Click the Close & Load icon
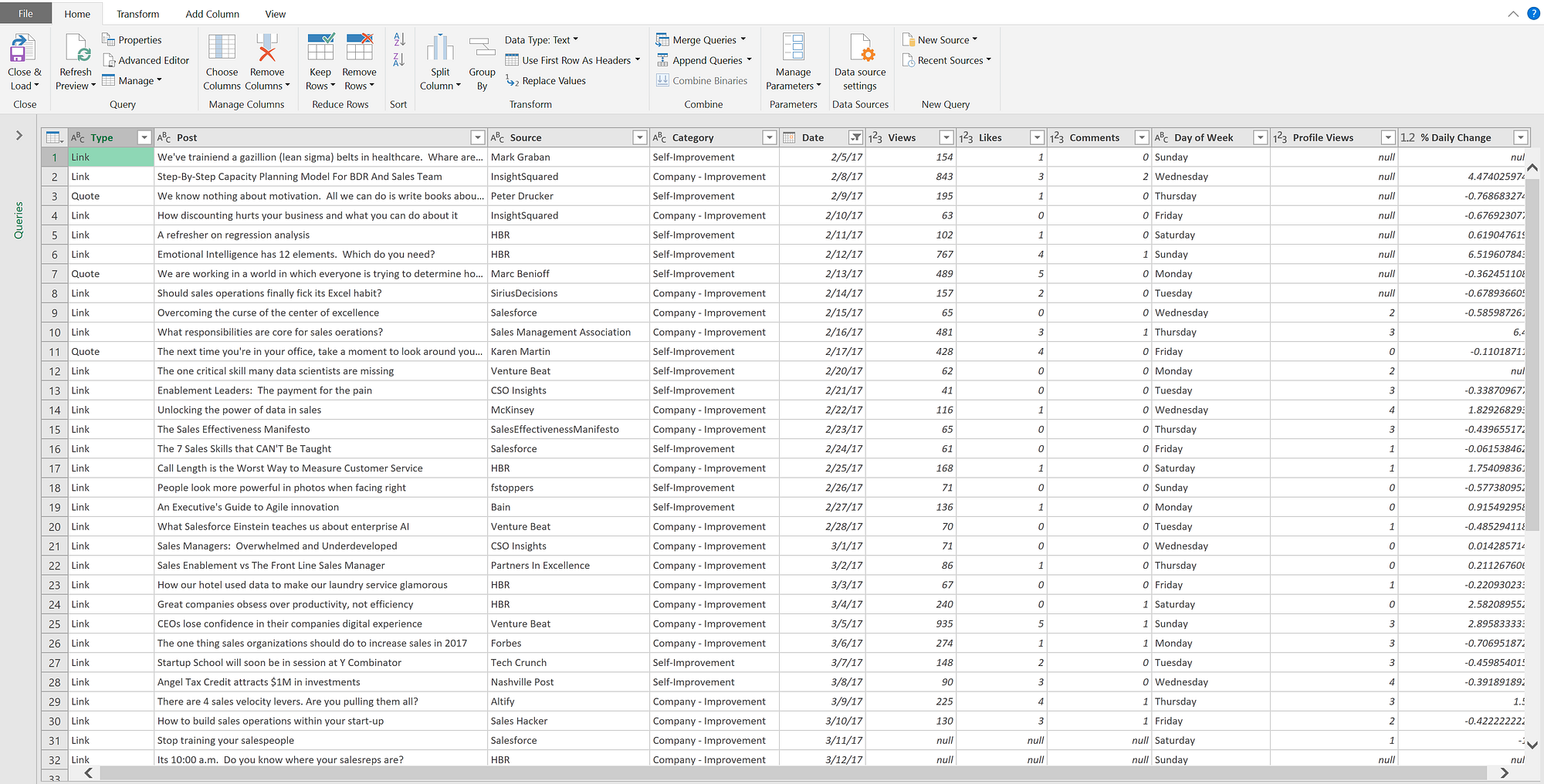1544x784 pixels. 23,49
